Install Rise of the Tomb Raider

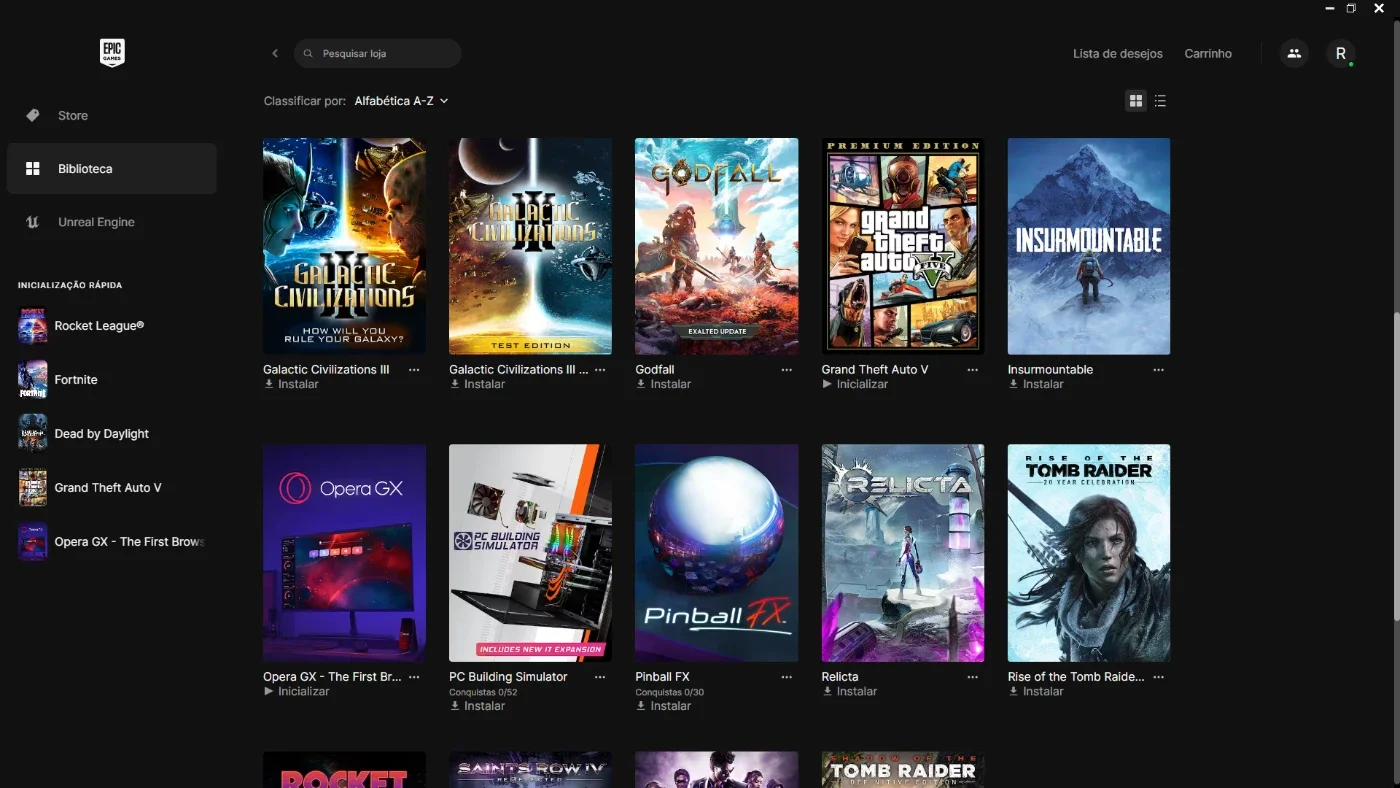1036,691
